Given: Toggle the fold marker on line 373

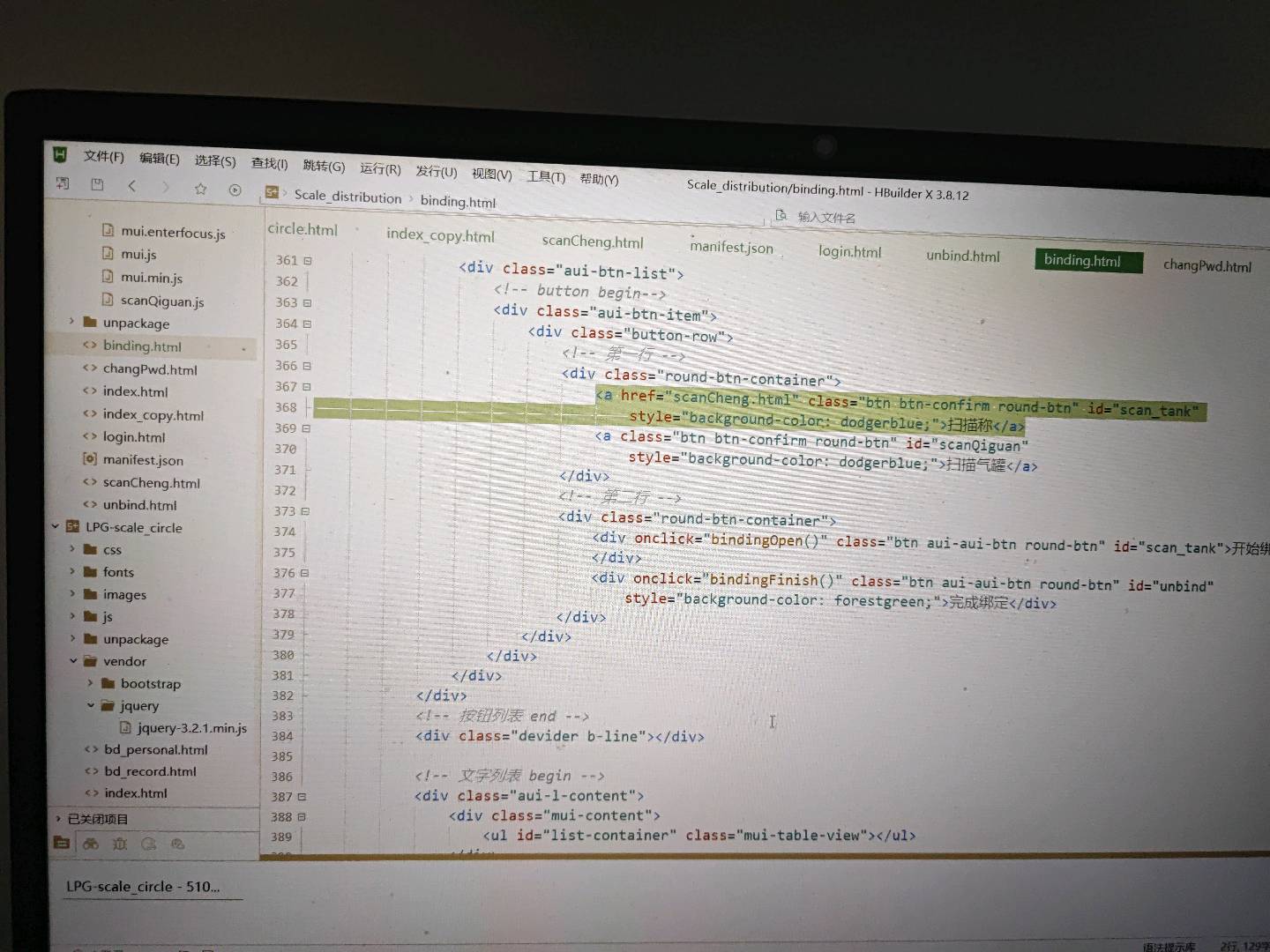Looking at the screenshot, I should [x=305, y=511].
